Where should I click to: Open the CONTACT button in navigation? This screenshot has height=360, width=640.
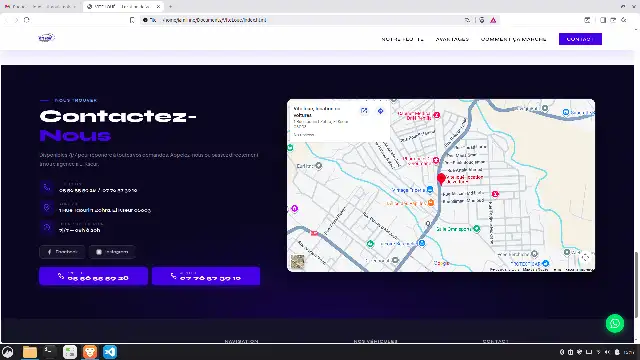point(580,39)
